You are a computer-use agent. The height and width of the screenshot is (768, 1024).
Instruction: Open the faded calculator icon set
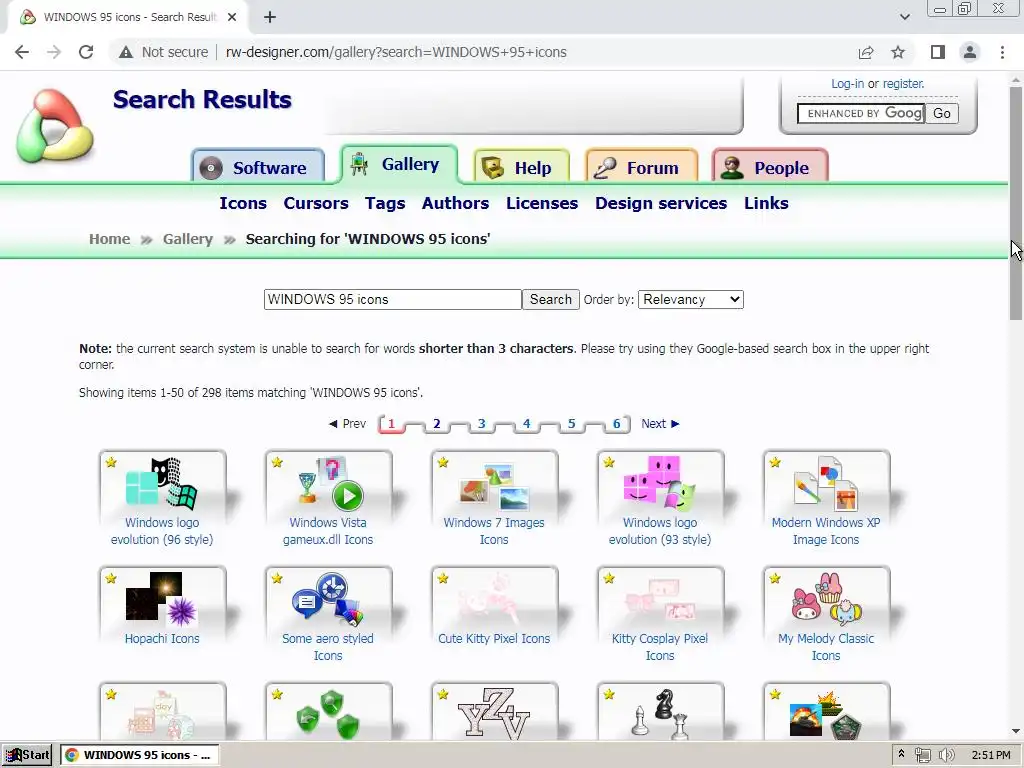[162, 712]
